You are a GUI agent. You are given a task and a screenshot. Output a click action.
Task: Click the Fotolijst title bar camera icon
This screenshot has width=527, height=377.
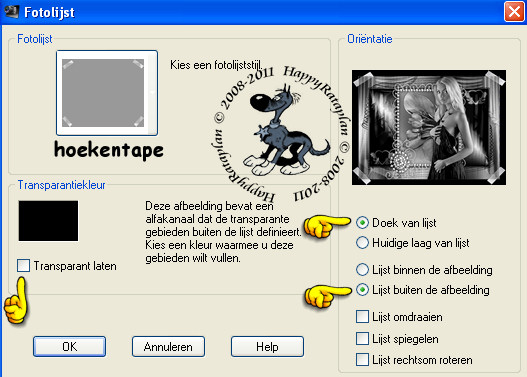(x=12, y=12)
